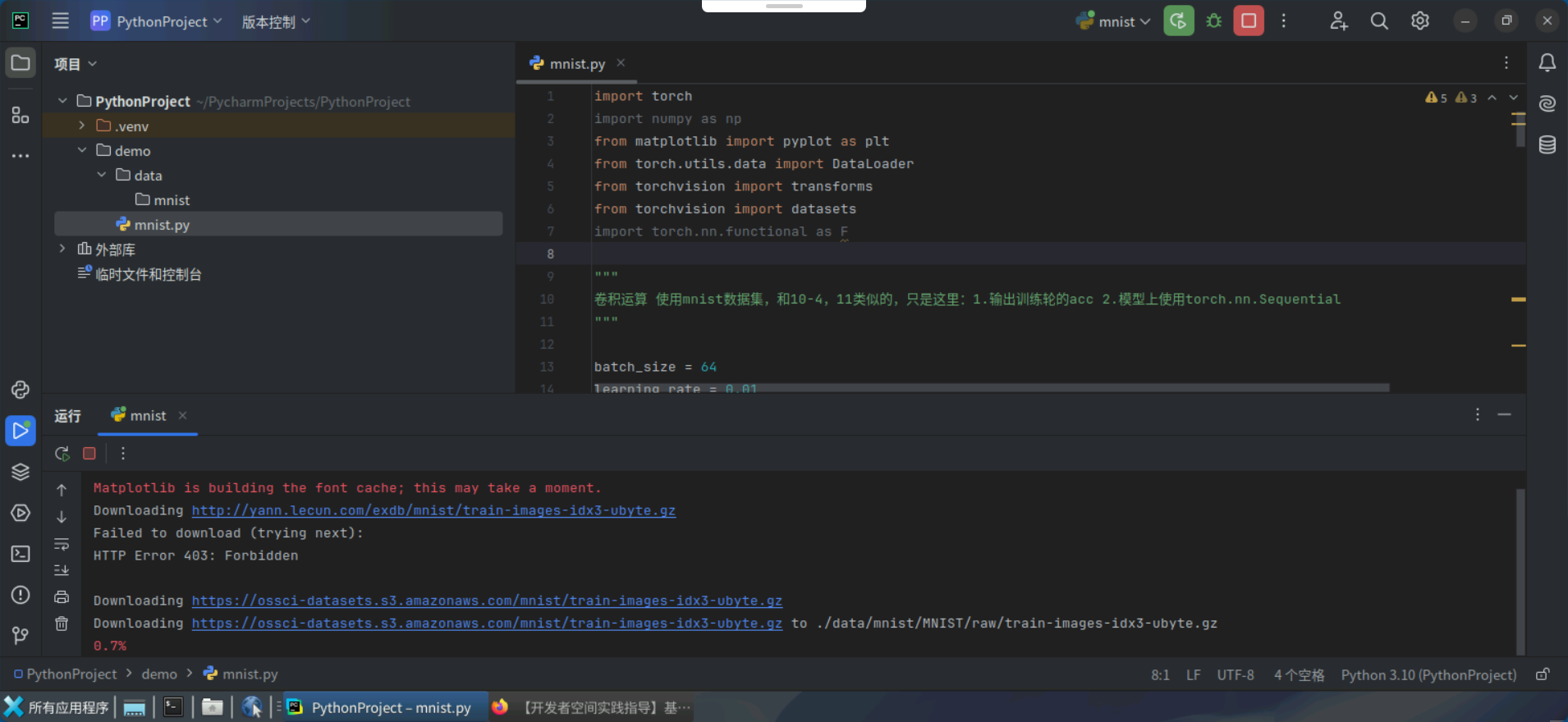This screenshot has width=1568, height=722.
Task: Collapse the demo folder tree node
Action: pyautogui.click(x=81, y=150)
